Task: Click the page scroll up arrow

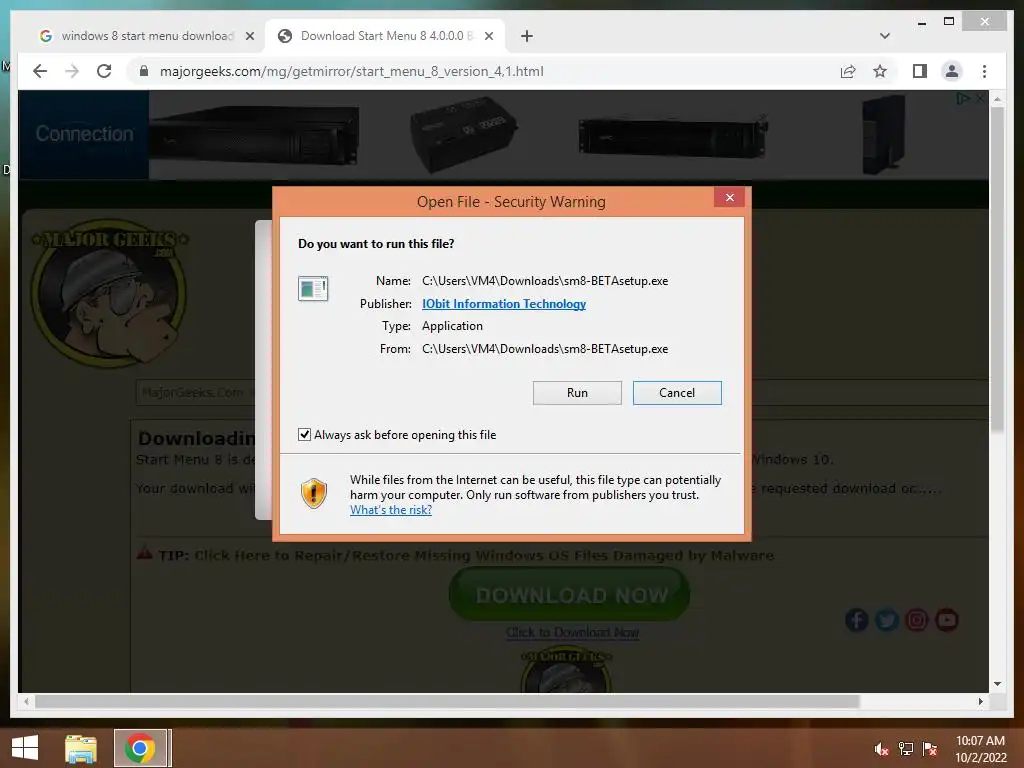Action: (997, 99)
